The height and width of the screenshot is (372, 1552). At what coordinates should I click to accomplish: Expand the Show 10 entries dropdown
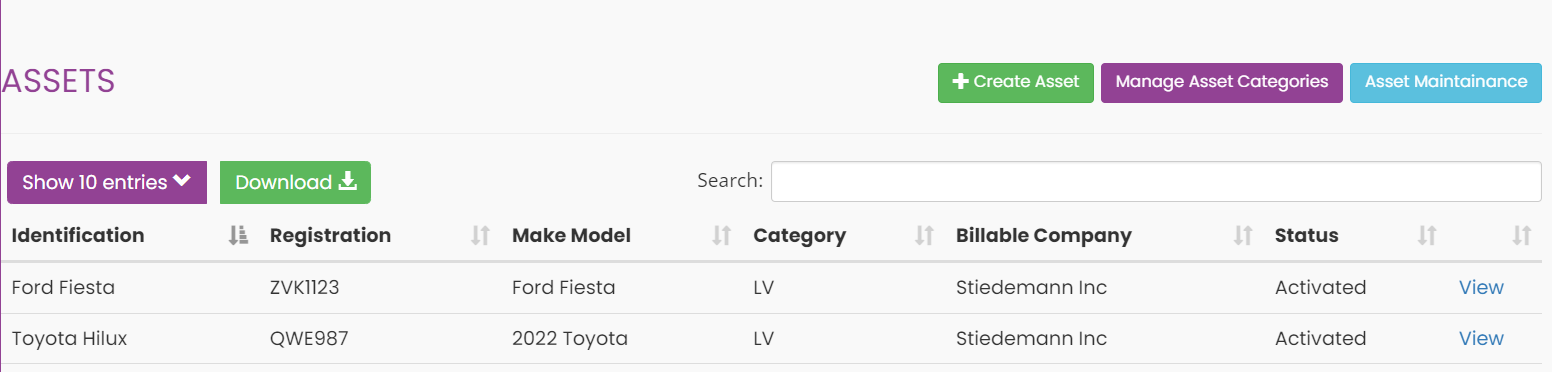coord(107,182)
